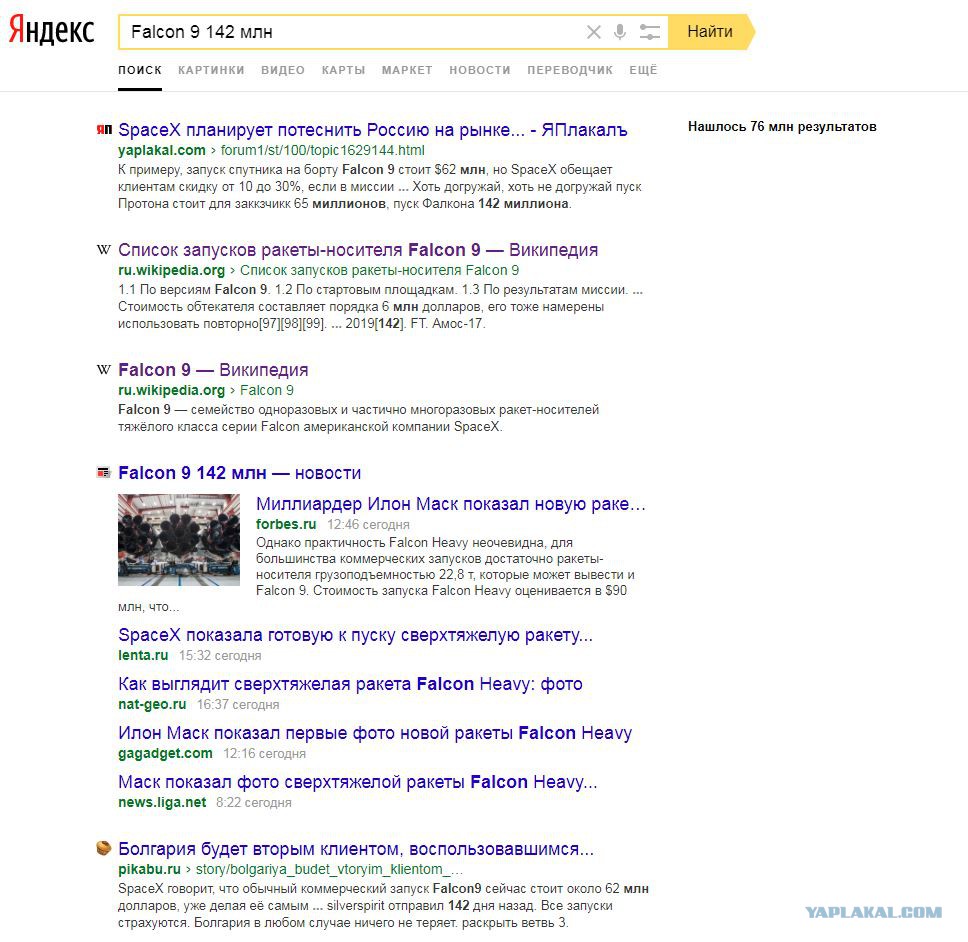Click Wikipedia favicon beside Список запусков result
The height and width of the screenshot is (942, 968).
click(x=104, y=249)
